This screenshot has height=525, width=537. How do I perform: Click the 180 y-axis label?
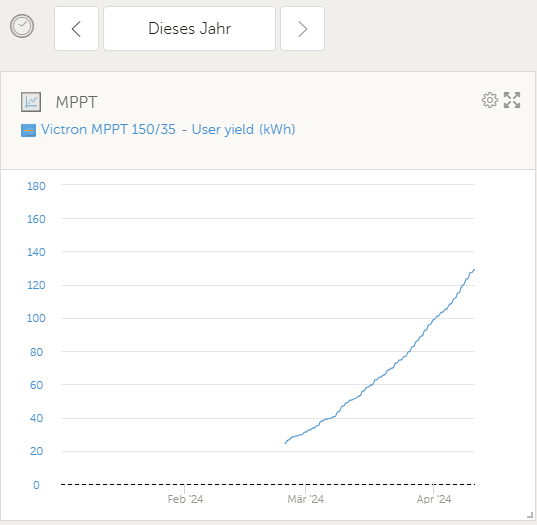point(36,186)
